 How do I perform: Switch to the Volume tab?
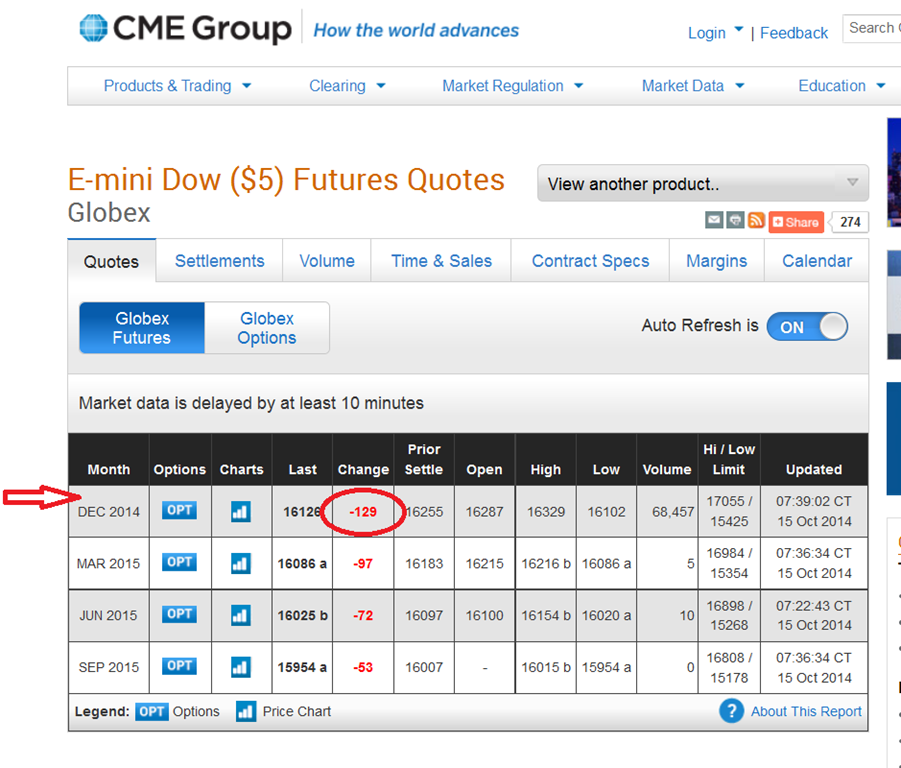click(x=327, y=261)
